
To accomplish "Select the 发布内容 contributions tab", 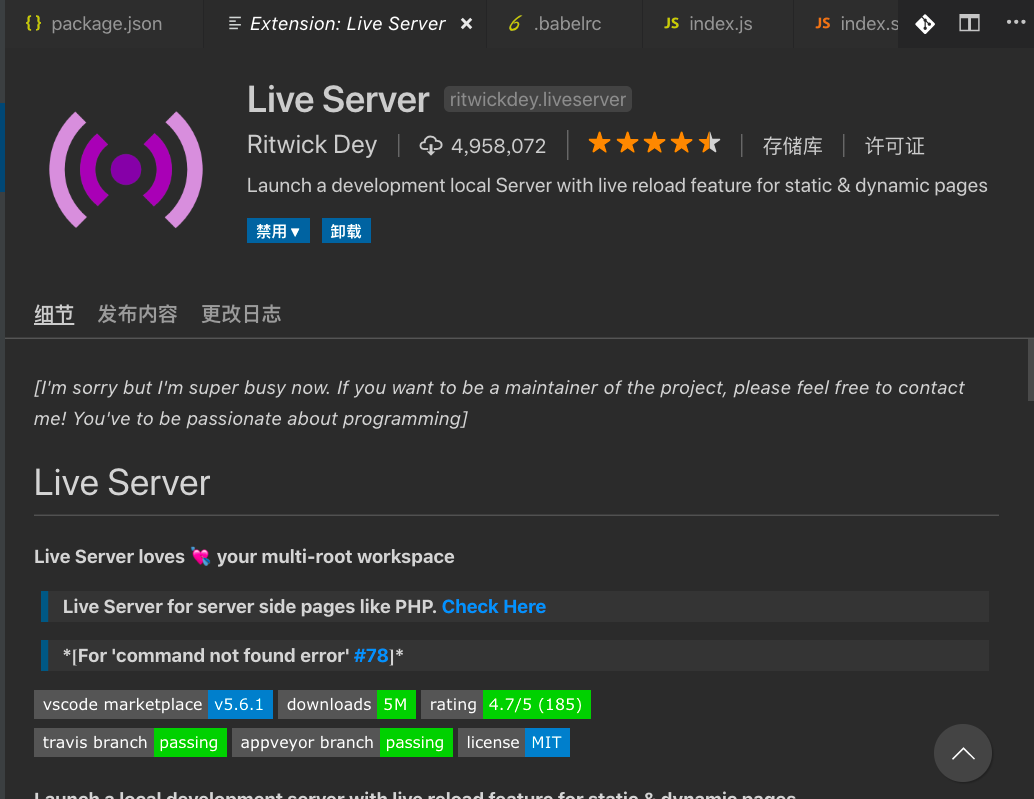I will [x=138, y=314].
